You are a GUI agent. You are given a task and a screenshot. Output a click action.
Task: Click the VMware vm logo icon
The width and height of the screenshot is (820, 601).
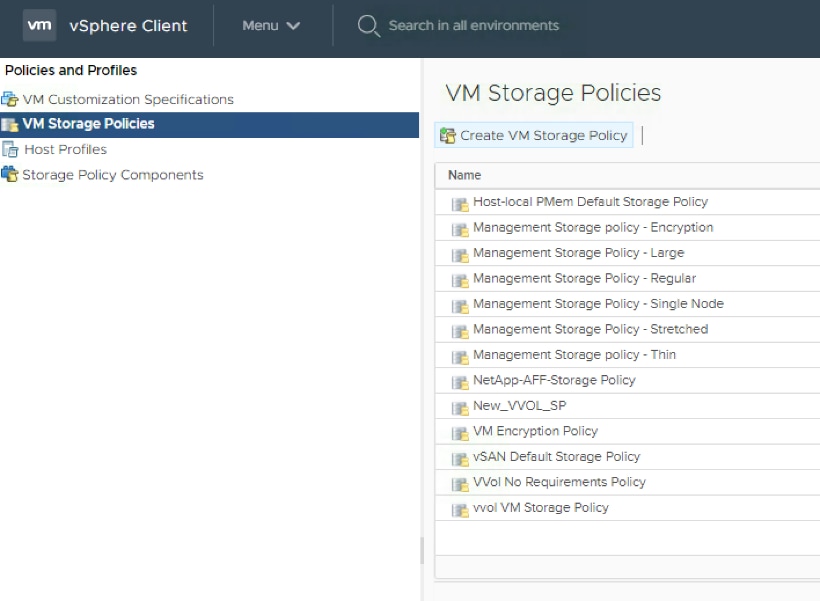click(x=39, y=25)
